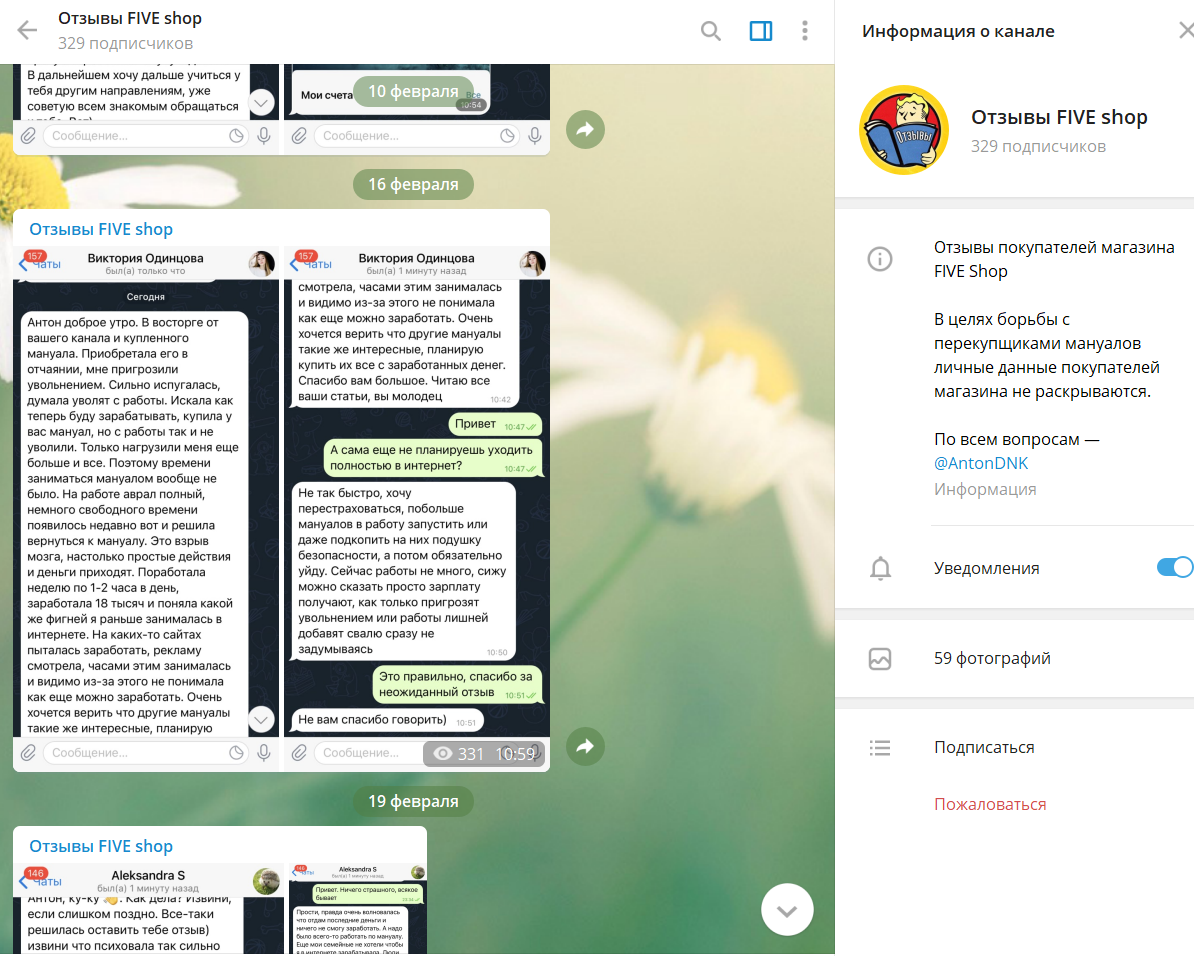Go back using the header arrow
This screenshot has width=1194, height=956.
[27, 30]
